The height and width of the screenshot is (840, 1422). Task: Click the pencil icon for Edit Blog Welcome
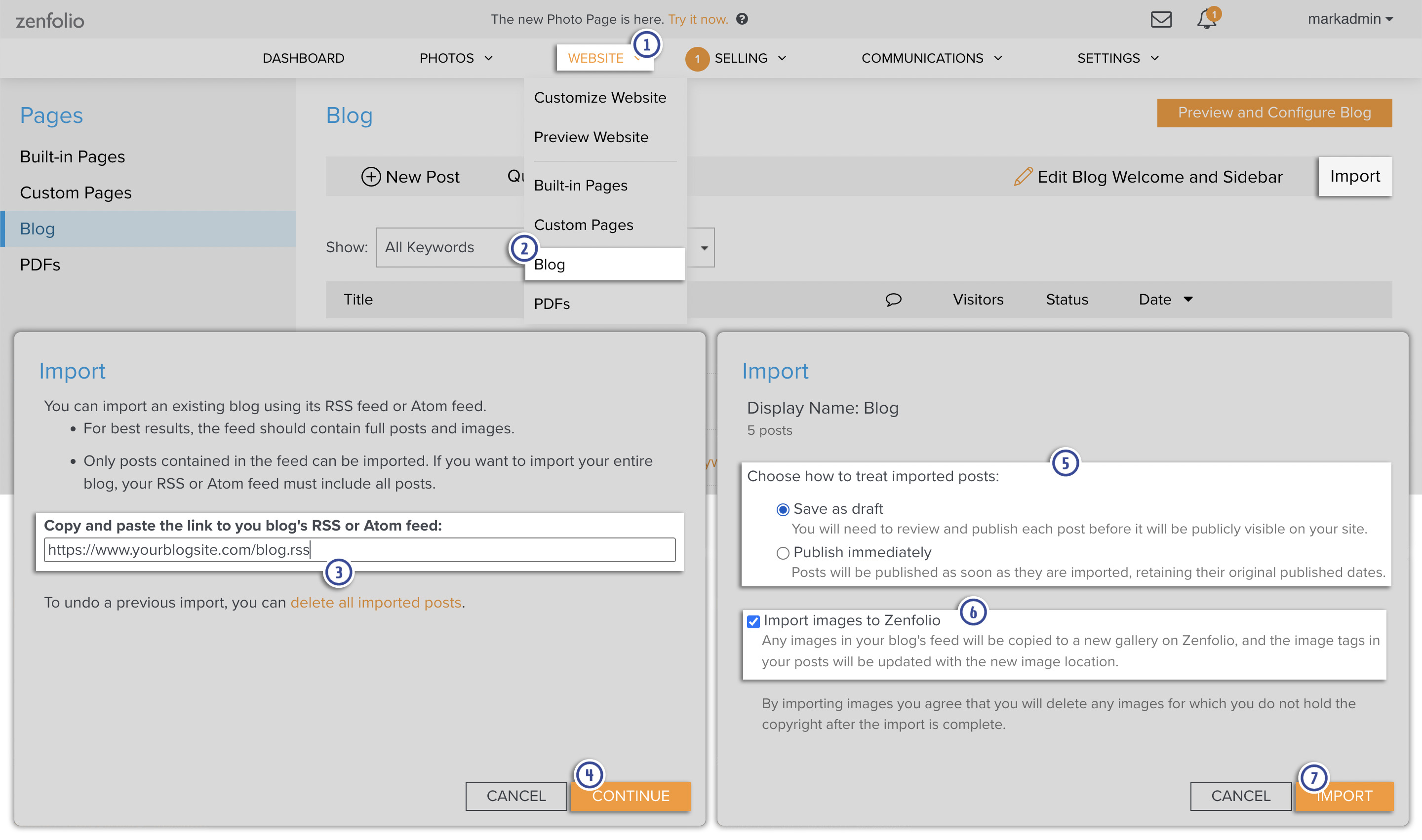1023,177
